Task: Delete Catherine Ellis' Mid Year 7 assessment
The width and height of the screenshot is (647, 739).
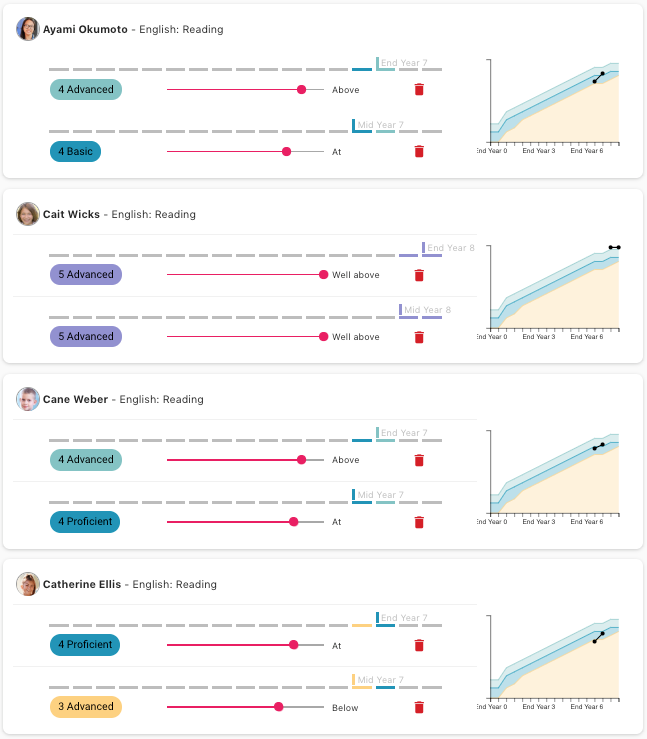Action: pos(419,707)
